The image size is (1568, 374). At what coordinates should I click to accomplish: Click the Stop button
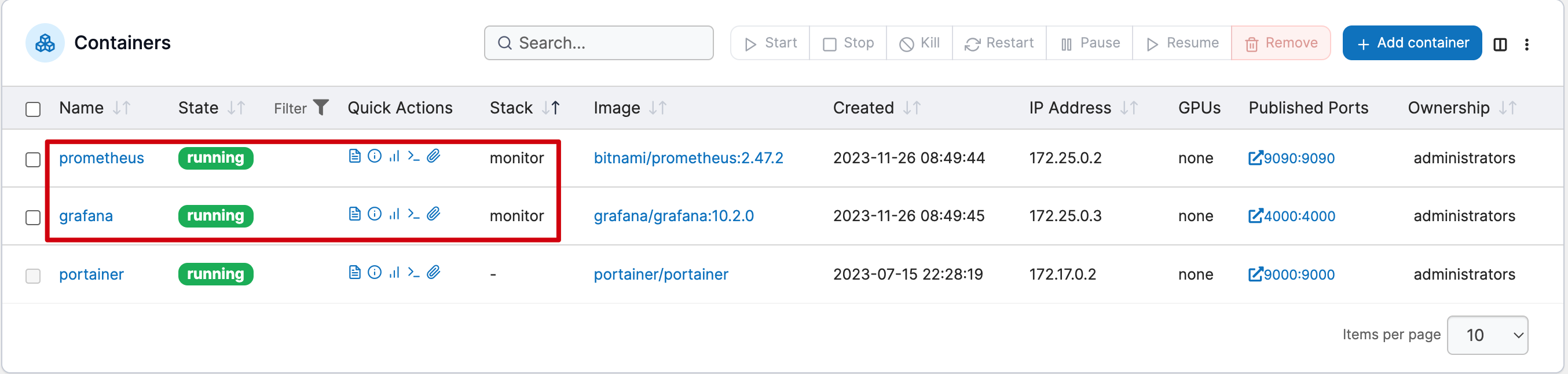tap(848, 43)
